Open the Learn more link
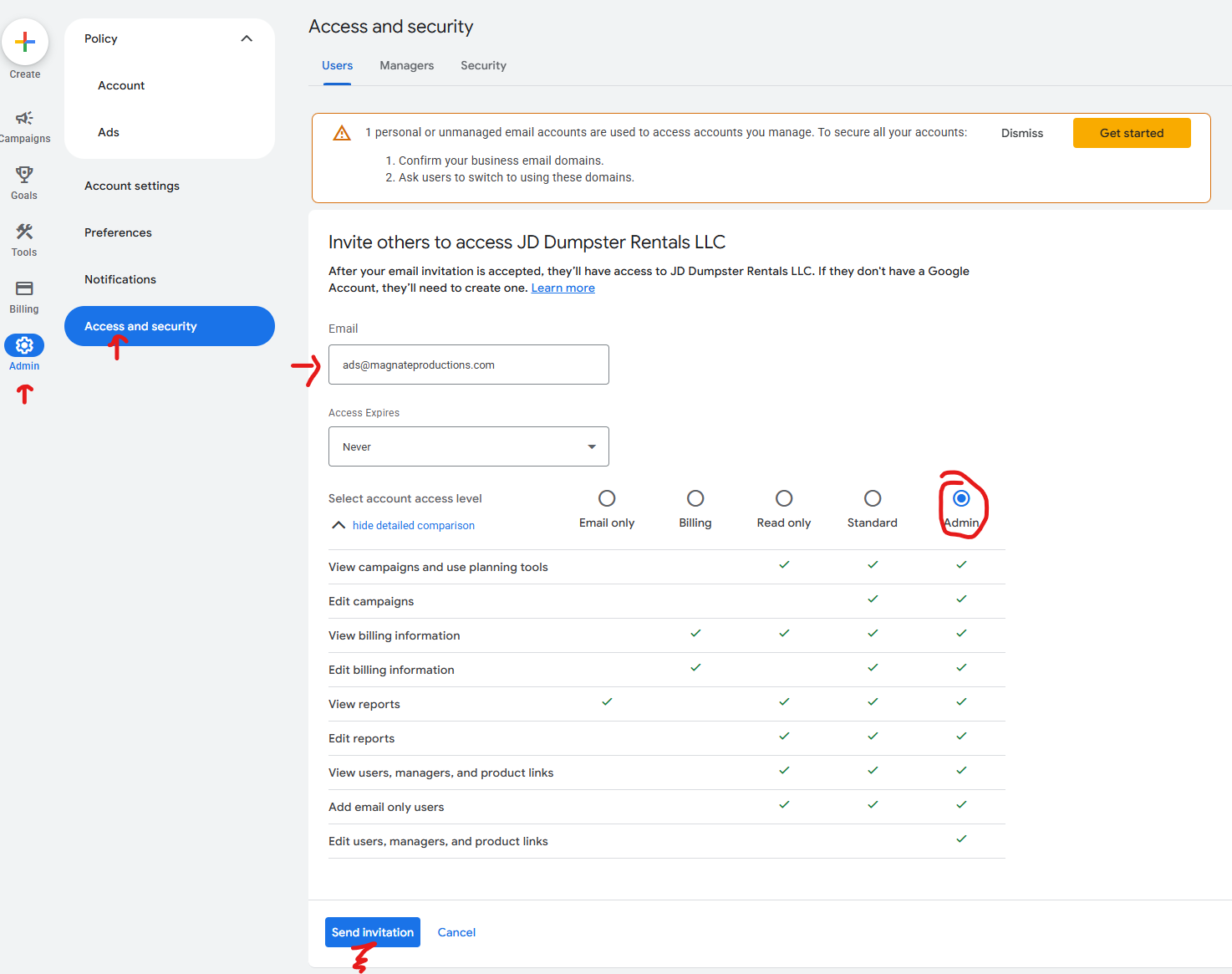The width and height of the screenshot is (1232, 974). click(x=563, y=288)
